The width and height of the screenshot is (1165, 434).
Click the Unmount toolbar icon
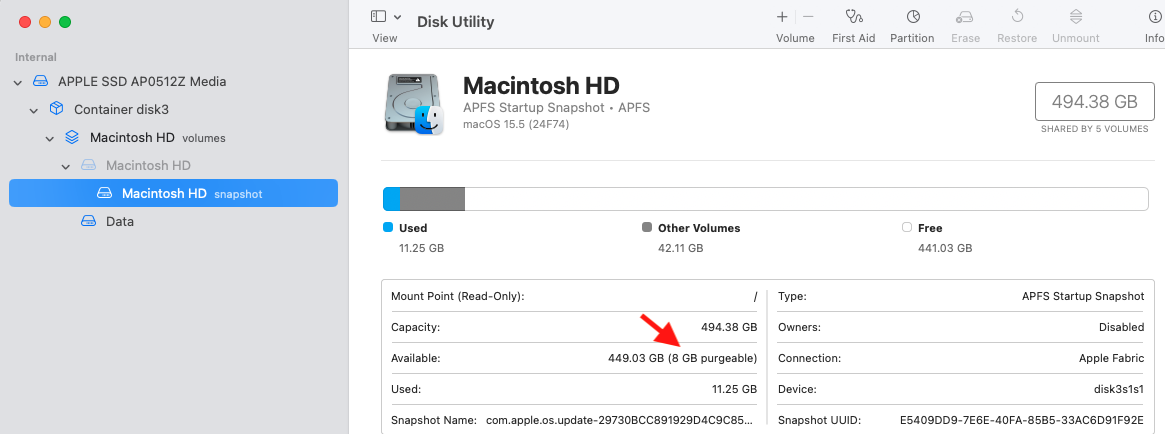(x=1075, y=16)
